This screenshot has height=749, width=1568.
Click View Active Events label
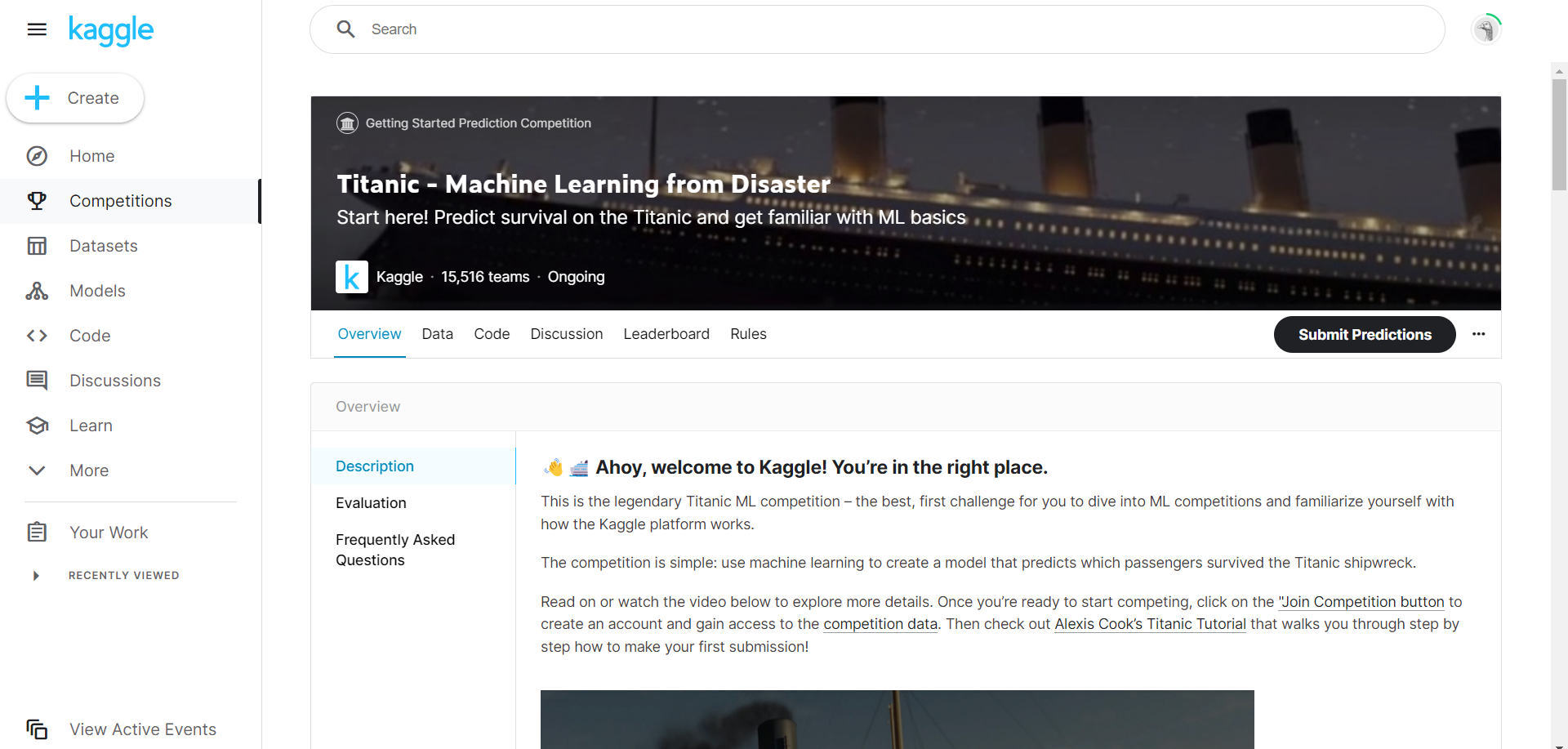coord(143,729)
